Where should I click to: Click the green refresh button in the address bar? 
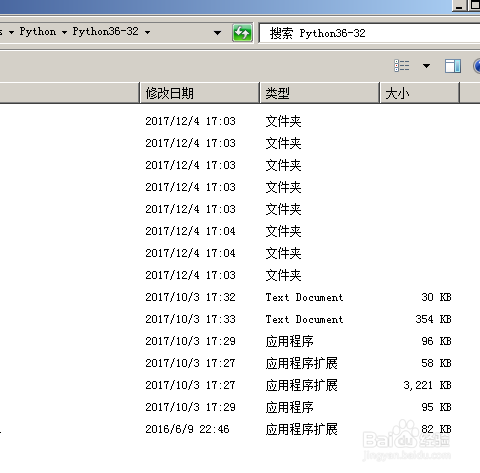click(x=242, y=33)
